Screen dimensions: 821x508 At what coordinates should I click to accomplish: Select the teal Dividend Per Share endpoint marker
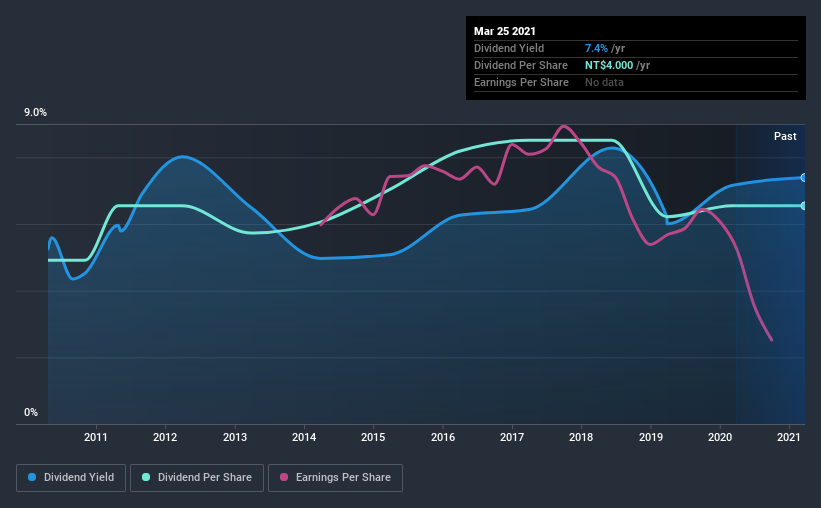click(803, 206)
